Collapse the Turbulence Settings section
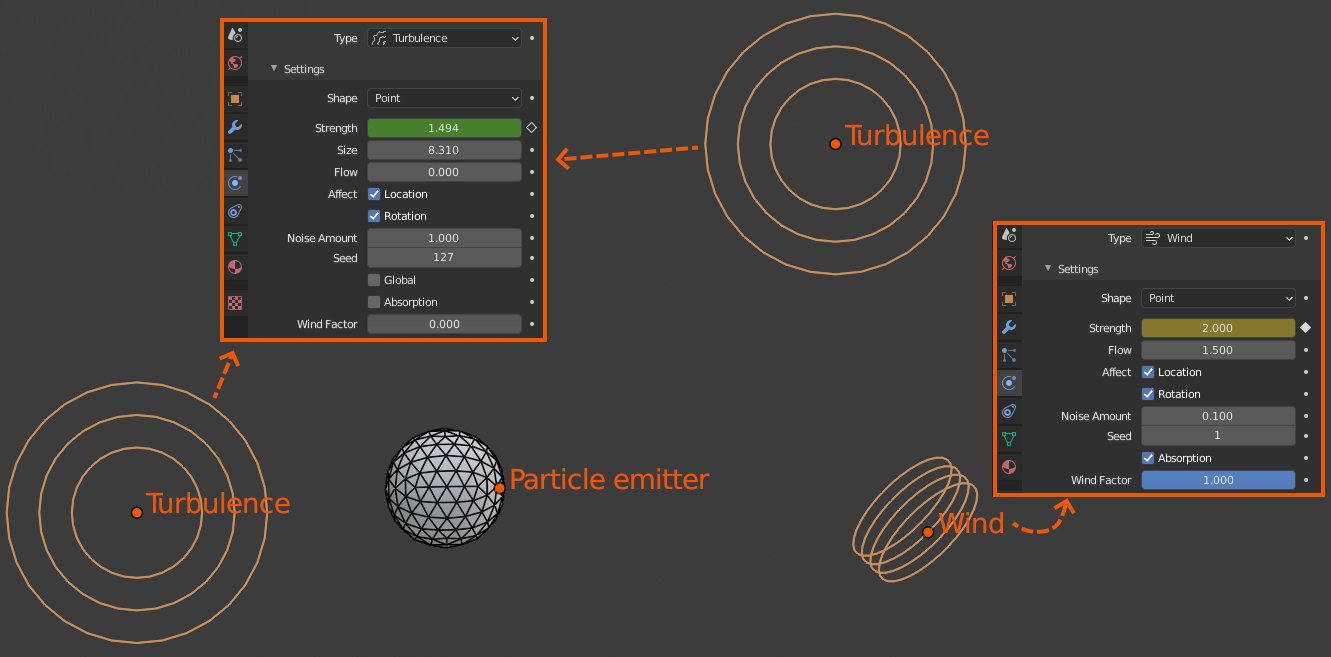This screenshot has height=657, width=1331. (275, 69)
